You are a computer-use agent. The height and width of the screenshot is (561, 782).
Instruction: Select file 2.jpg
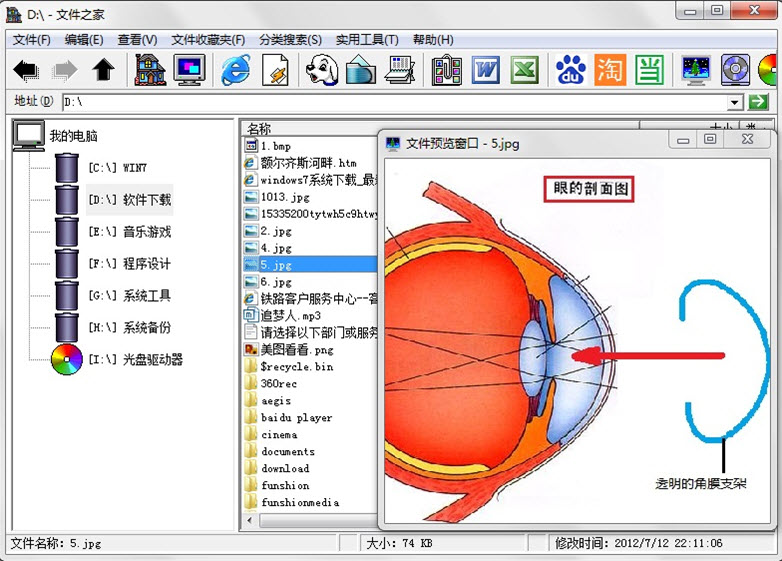(276, 231)
